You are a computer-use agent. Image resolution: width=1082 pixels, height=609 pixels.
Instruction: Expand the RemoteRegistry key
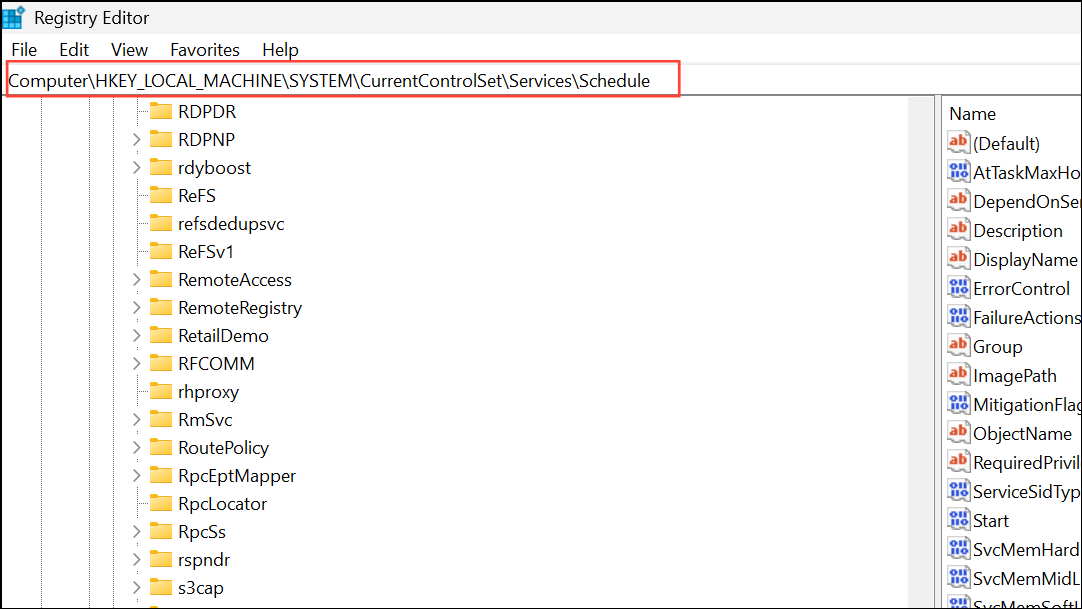137,307
